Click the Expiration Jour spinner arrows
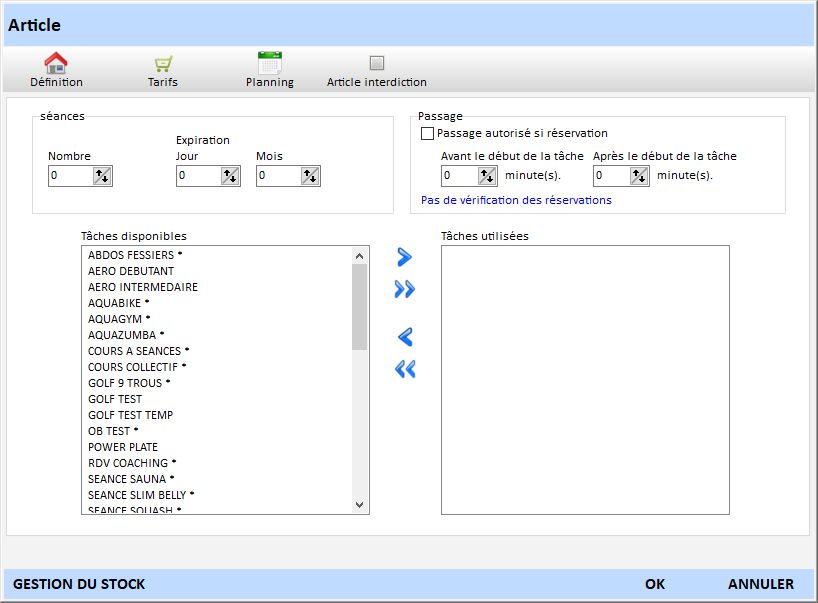The width and height of the screenshot is (818, 603). (x=231, y=176)
